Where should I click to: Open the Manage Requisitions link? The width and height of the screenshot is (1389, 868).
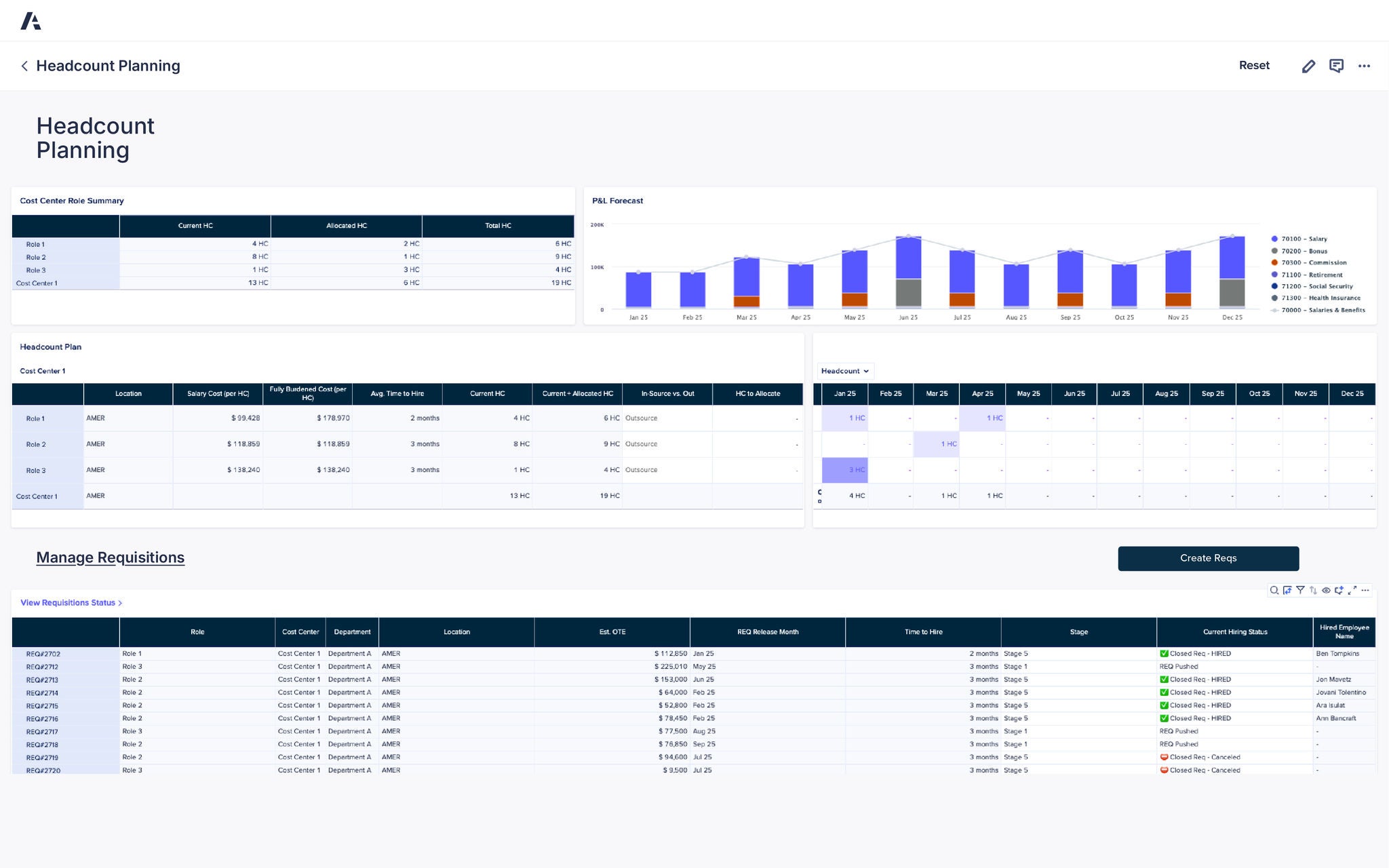click(110, 557)
